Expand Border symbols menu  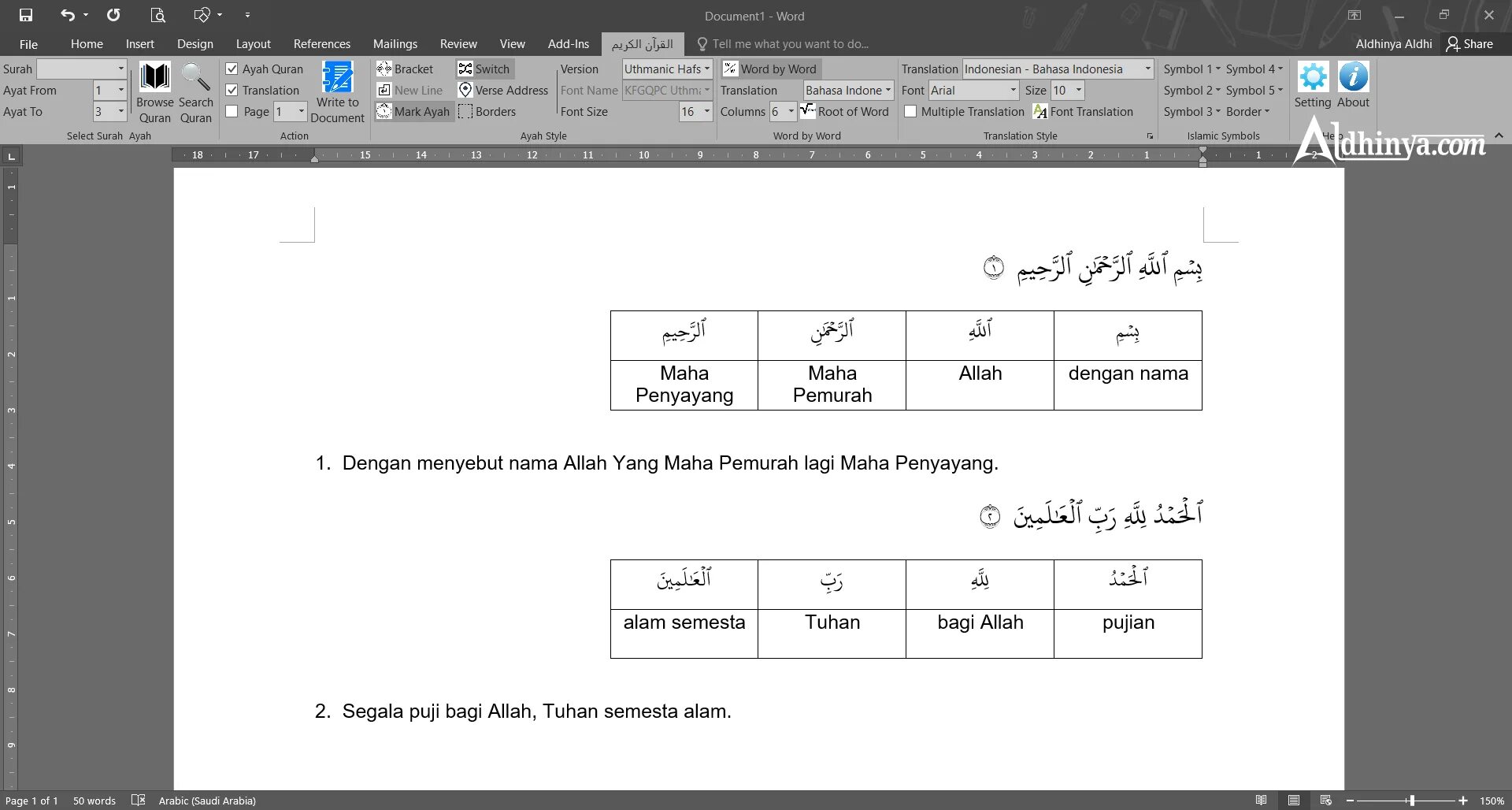tap(1247, 112)
